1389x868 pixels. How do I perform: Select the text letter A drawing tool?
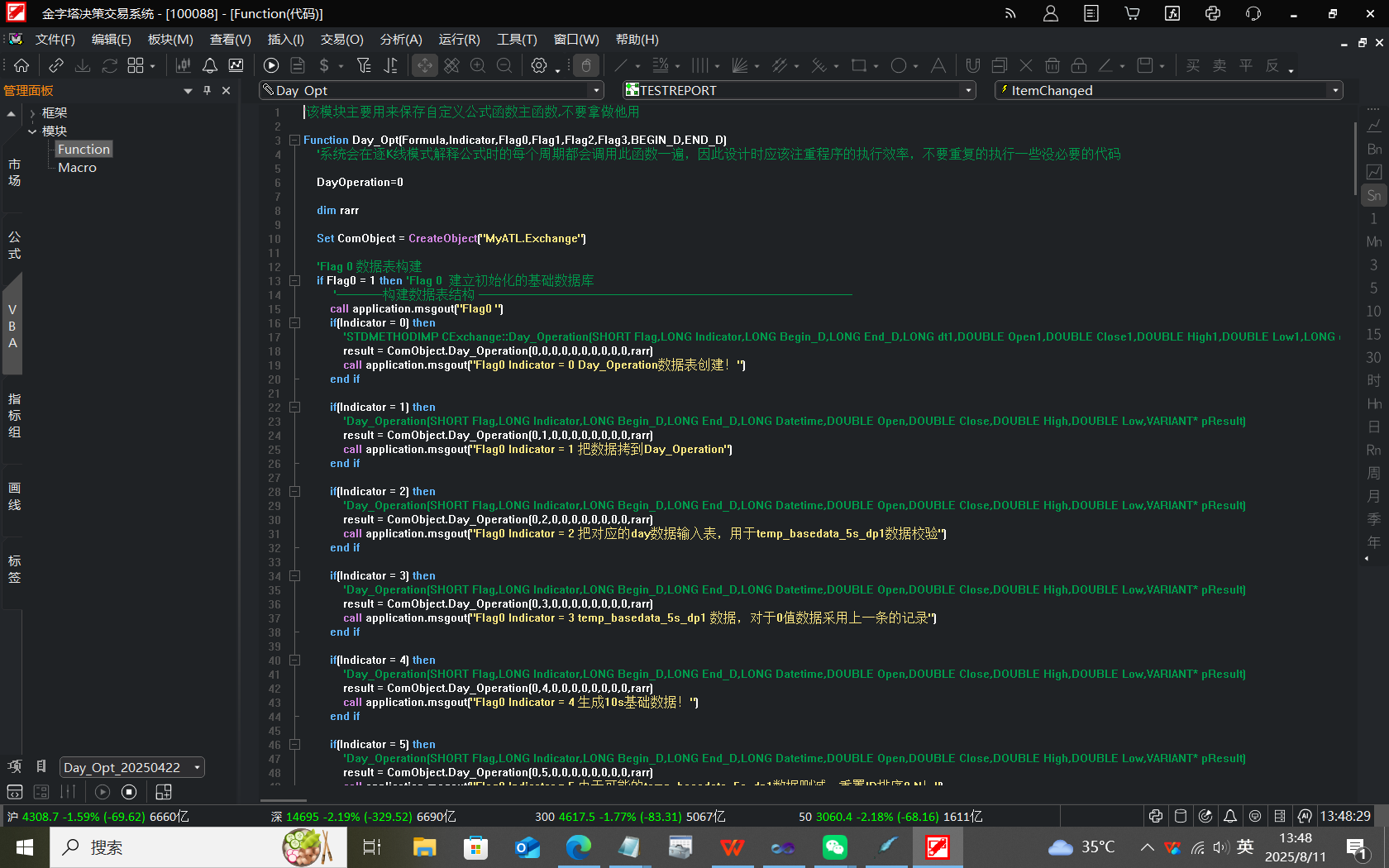point(938,65)
